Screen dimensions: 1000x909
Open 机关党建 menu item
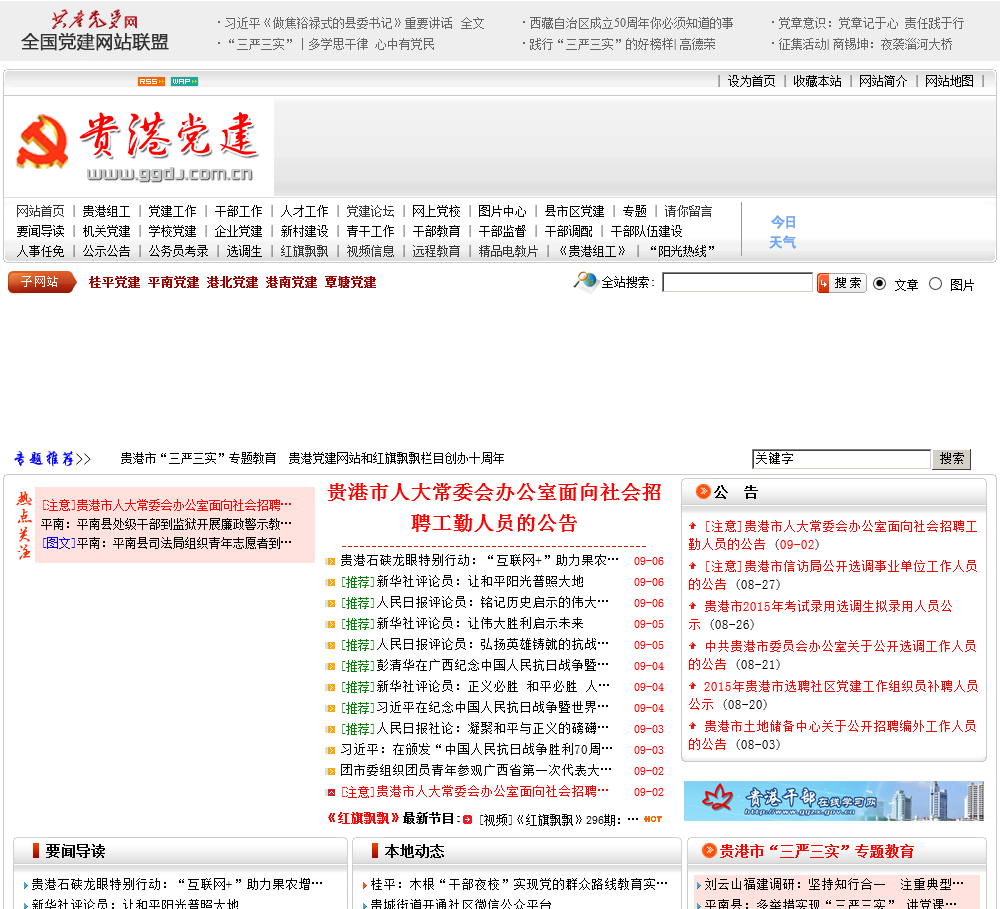point(106,231)
